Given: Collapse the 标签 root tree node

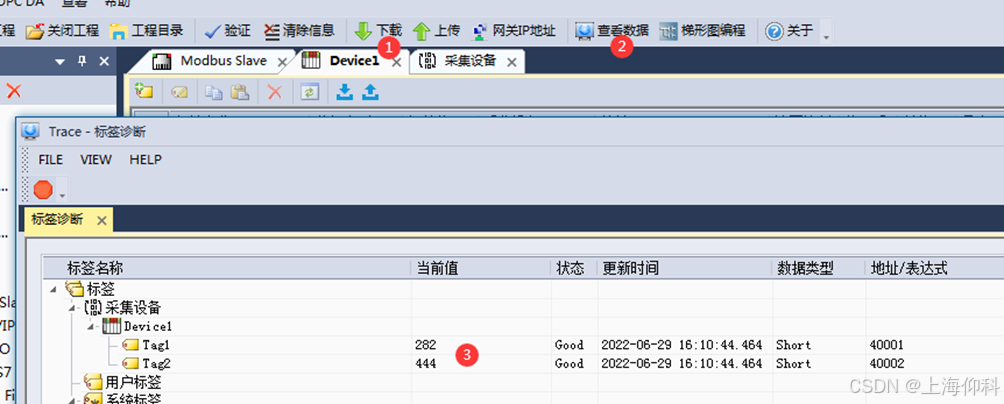Looking at the screenshot, I should 52,289.
